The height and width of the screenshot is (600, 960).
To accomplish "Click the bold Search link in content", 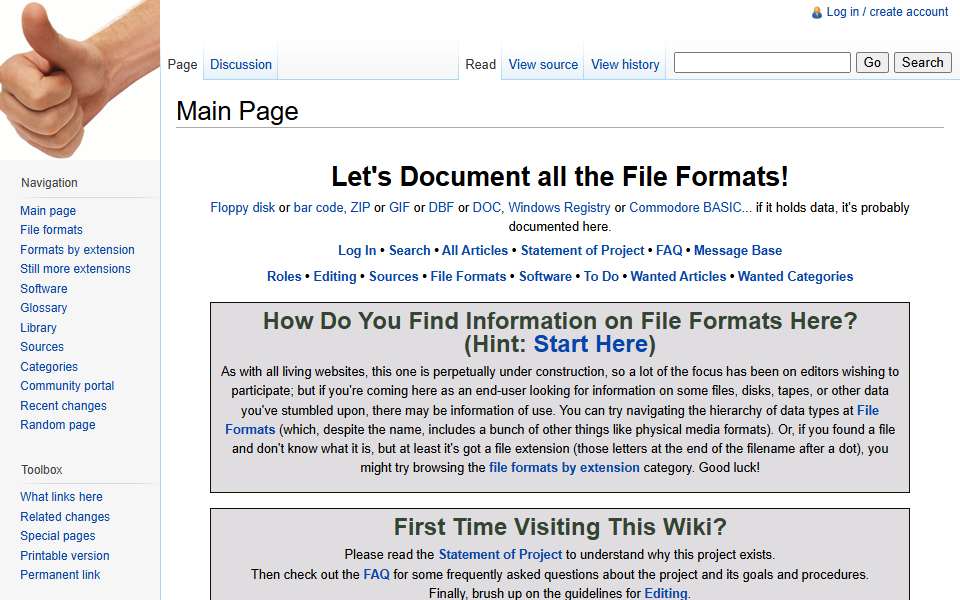I will 410,250.
